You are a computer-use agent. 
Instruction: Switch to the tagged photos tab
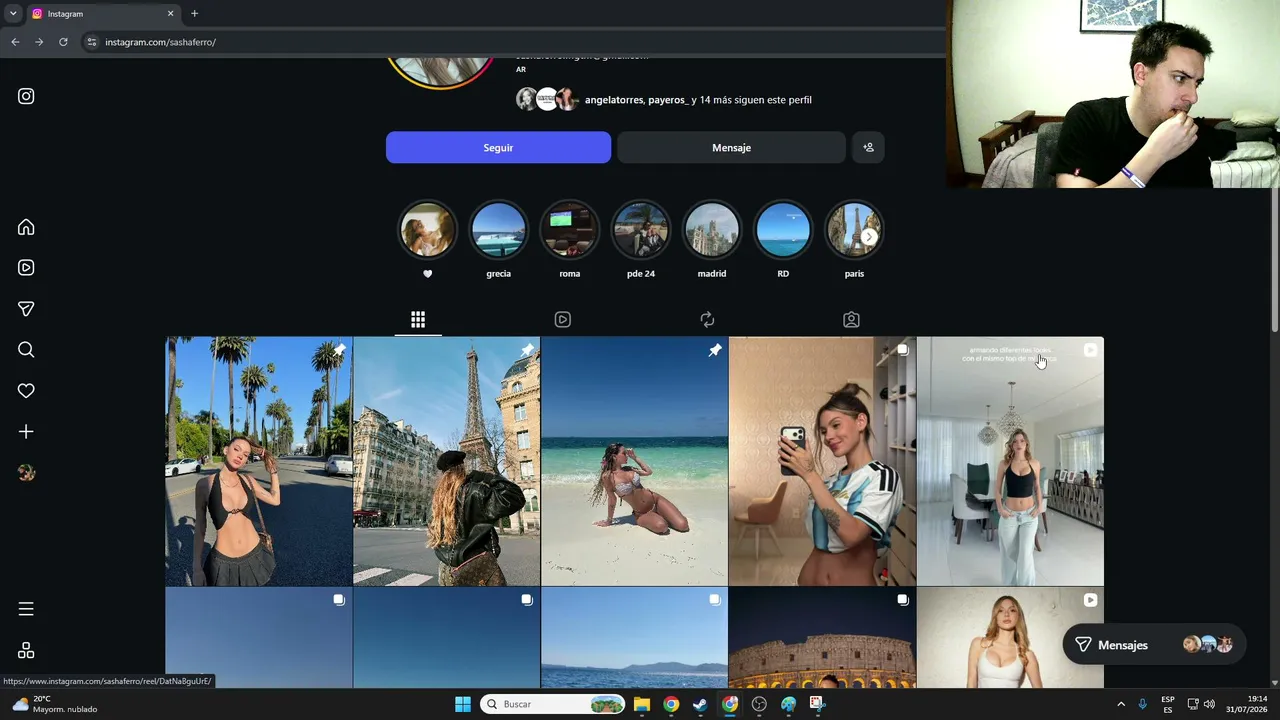[x=851, y=319]
